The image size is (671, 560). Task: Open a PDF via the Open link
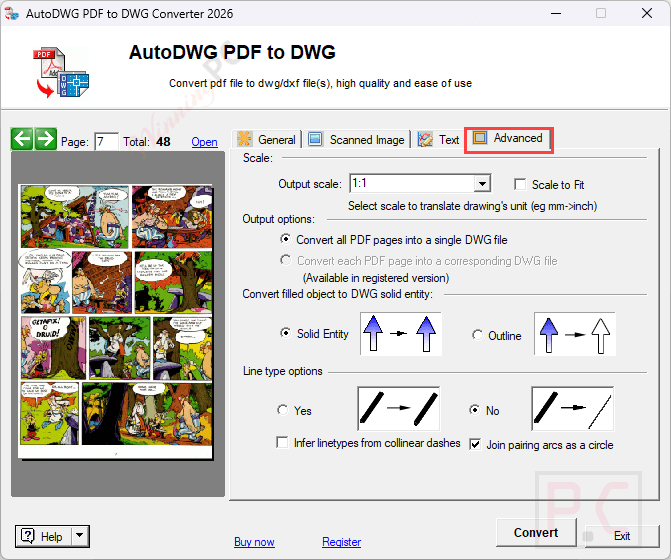click(x=205, y=142)
